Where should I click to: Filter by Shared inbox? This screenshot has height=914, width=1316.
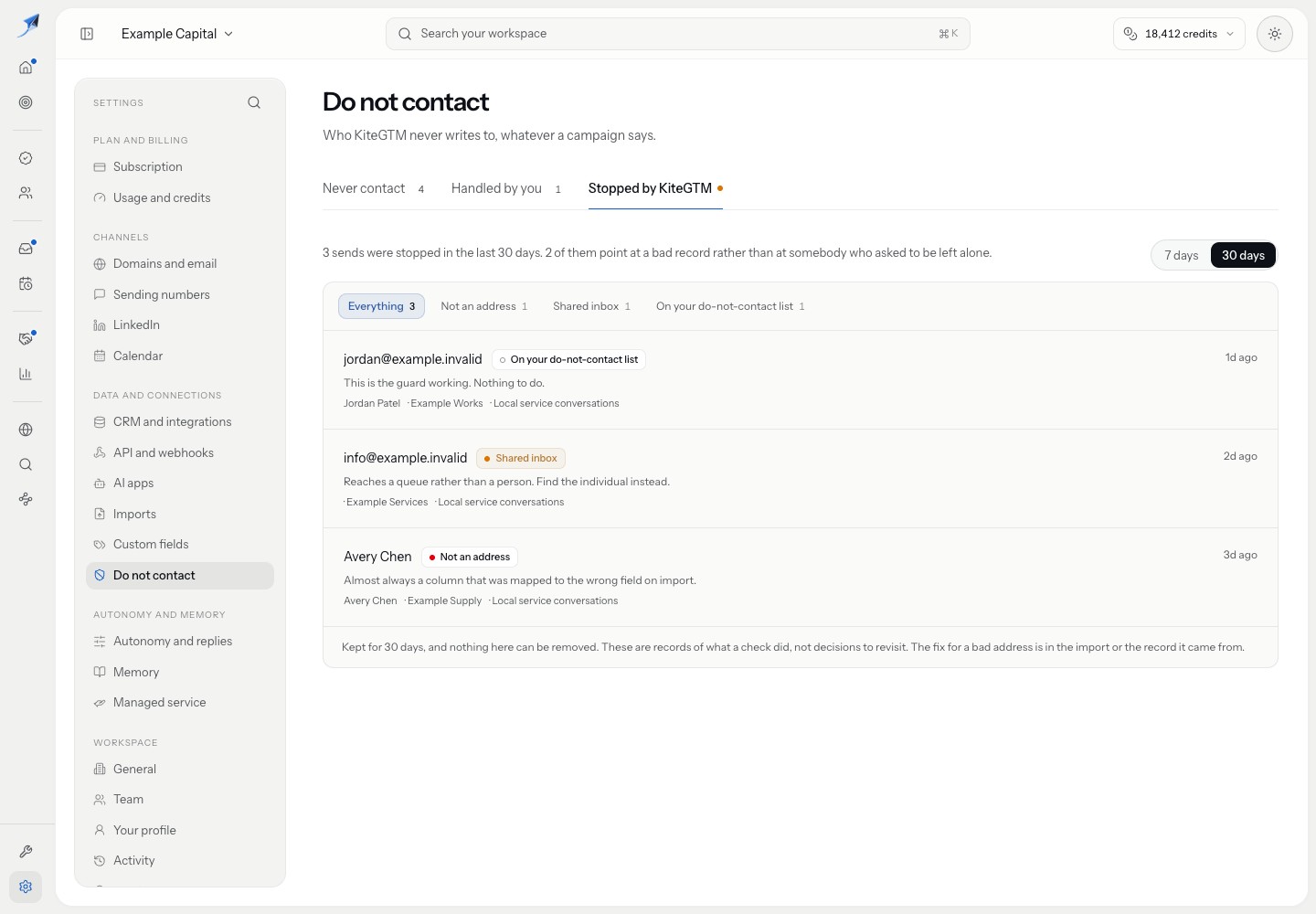[x=591, y=306]
